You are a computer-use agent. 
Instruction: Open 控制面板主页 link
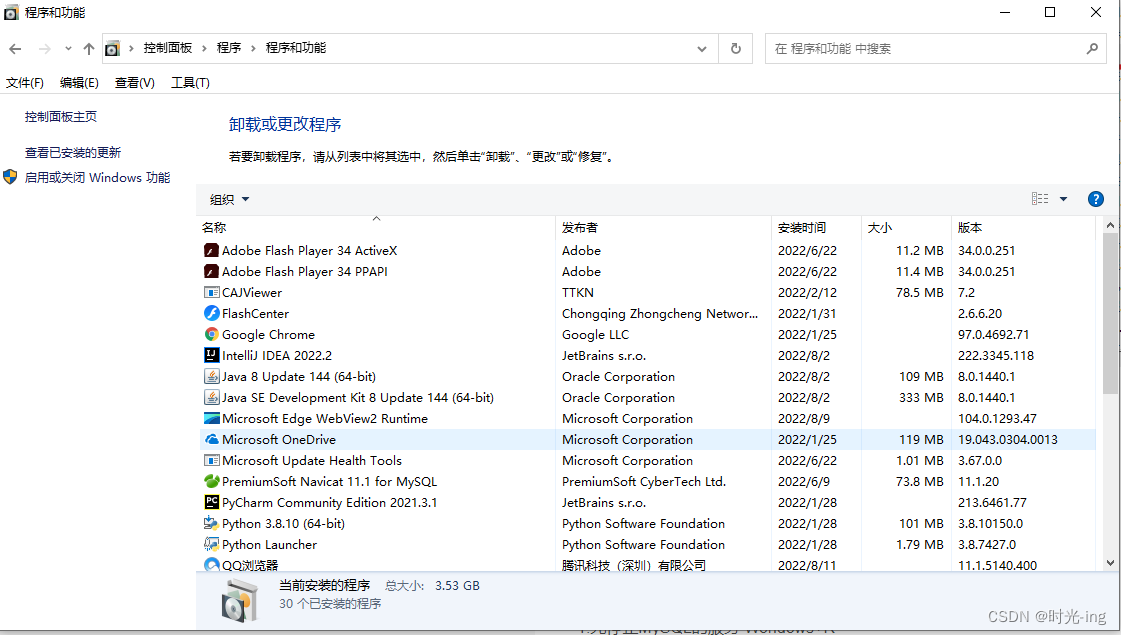coord(61,117)
